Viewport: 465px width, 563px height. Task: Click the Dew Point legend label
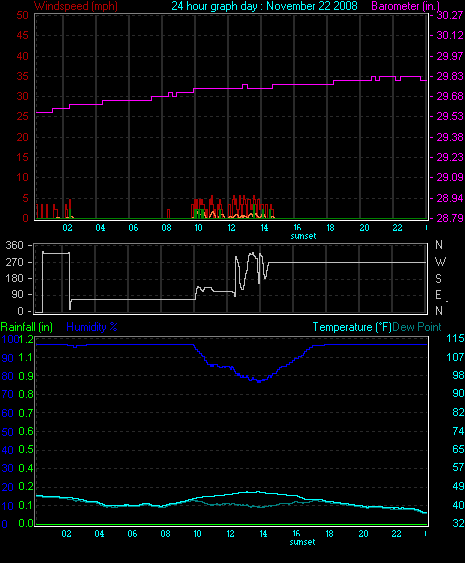(417, 327)
